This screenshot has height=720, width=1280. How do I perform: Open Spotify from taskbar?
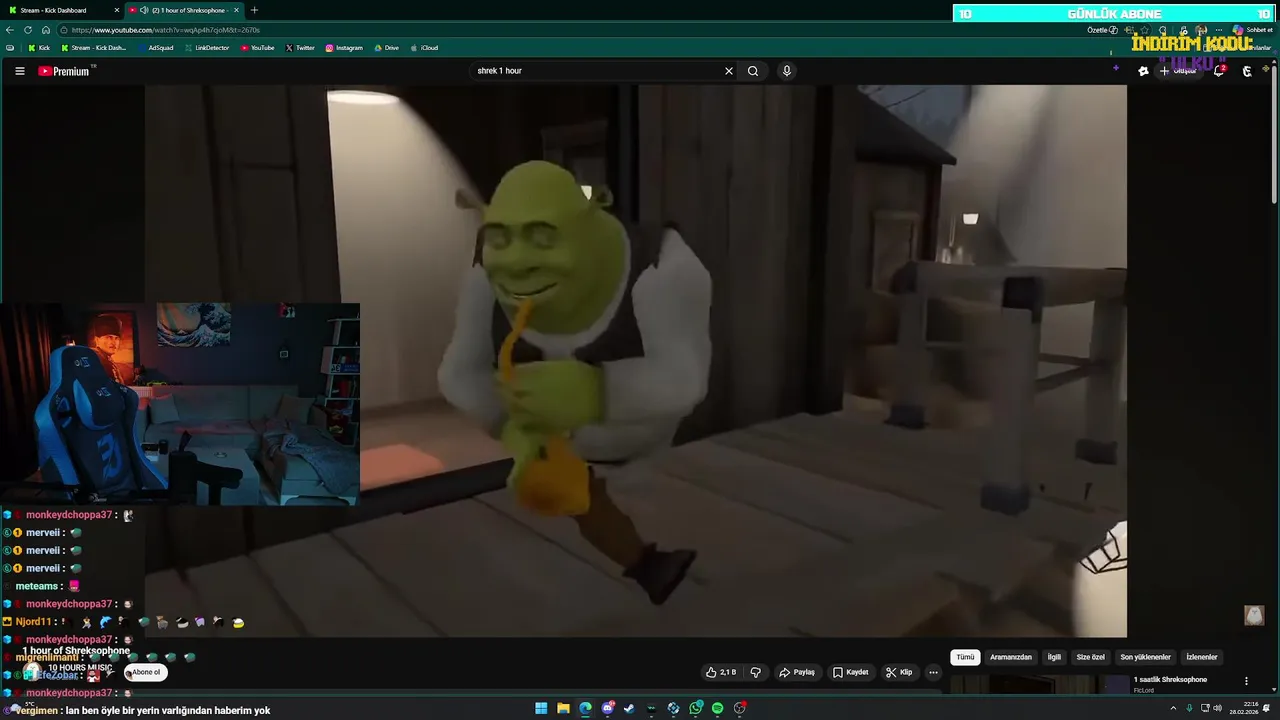[x=717, y=708]
